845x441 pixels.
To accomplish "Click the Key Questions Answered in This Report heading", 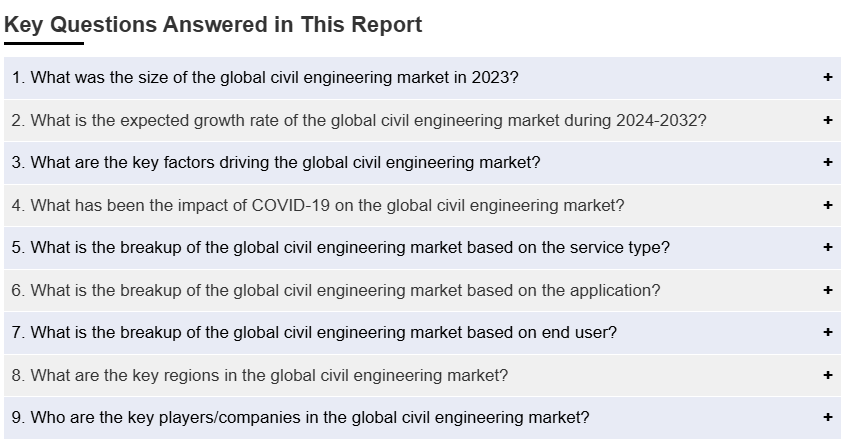I will [213, 25].
